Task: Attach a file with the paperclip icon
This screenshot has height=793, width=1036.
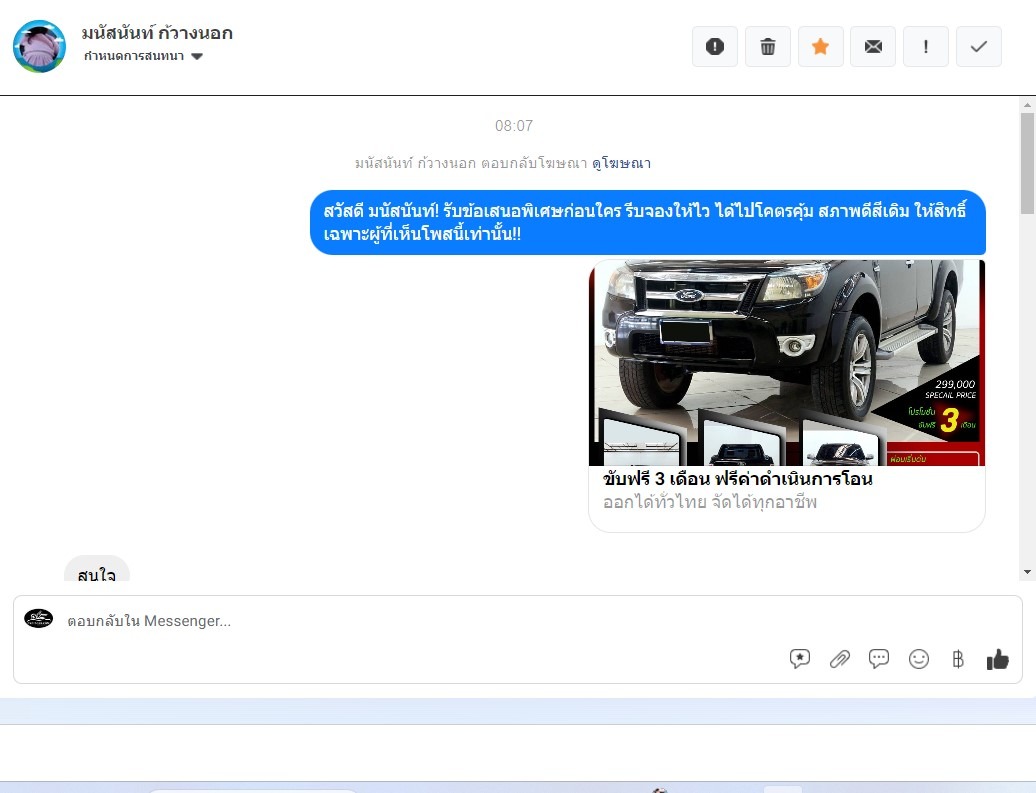Action: (x=839, y=659)
